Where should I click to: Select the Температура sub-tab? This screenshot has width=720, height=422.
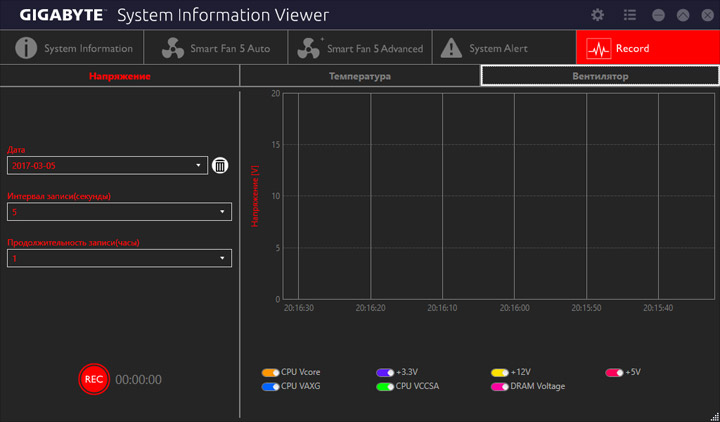pos(360,76)
